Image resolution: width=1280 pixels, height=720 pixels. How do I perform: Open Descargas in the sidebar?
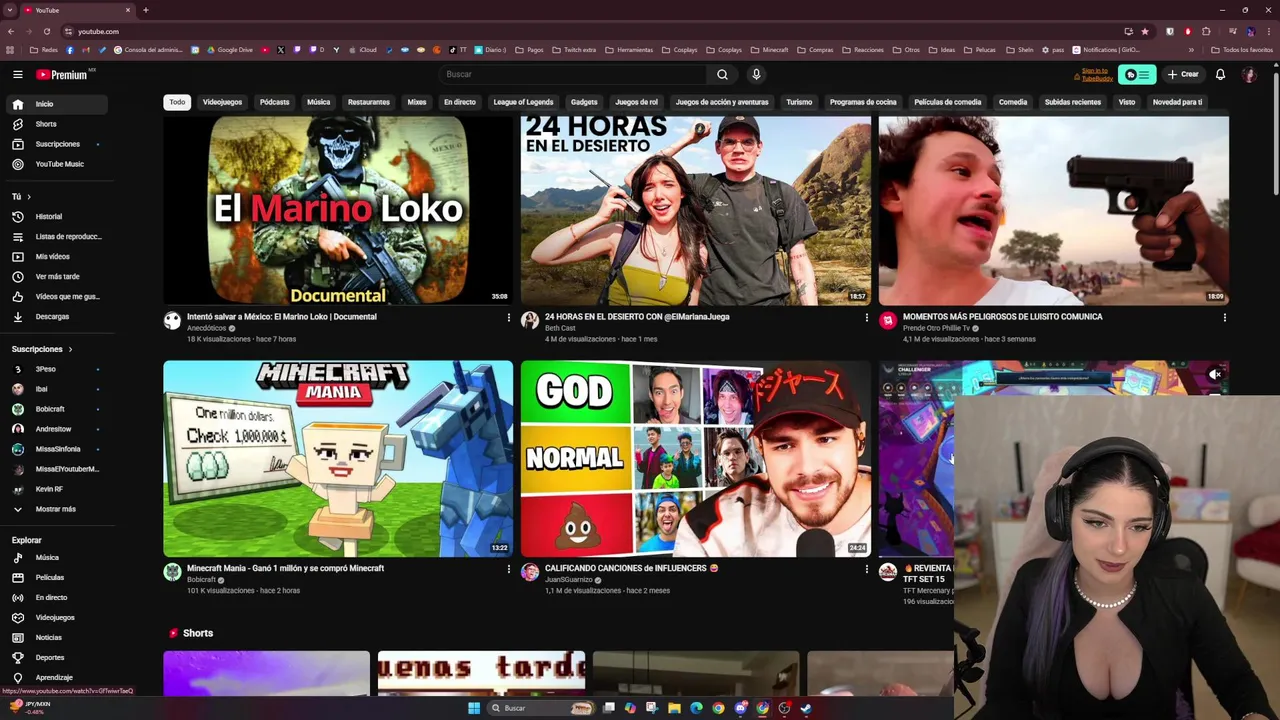(55, 316)
